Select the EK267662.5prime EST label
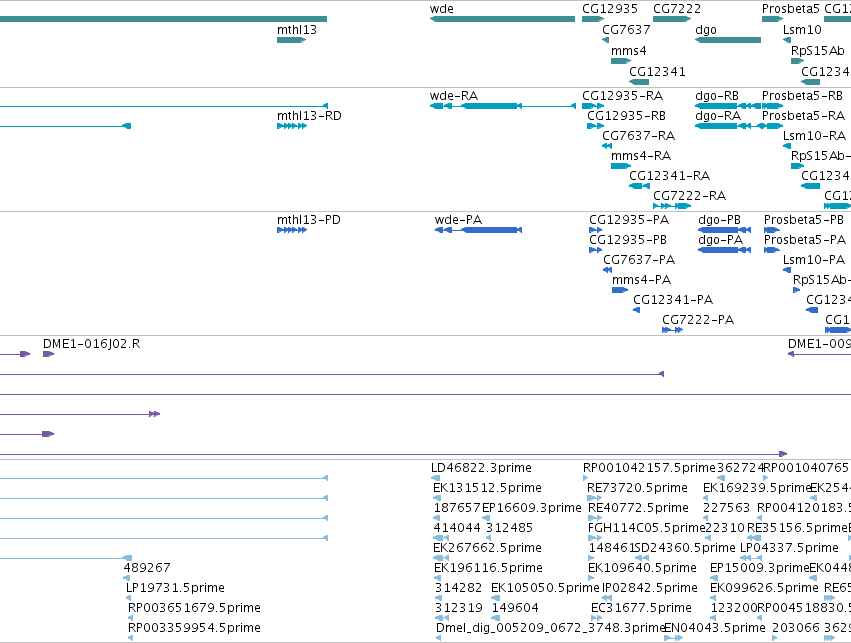This screenshot has height=643, width=851. [x=487, y=548]
